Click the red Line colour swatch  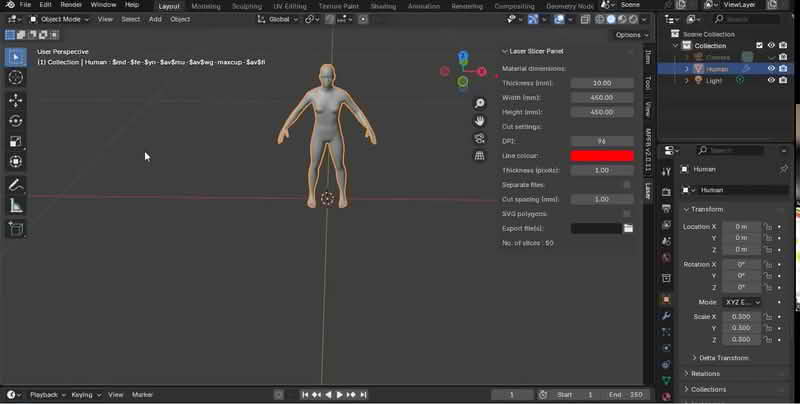click(x=602, y=156)
